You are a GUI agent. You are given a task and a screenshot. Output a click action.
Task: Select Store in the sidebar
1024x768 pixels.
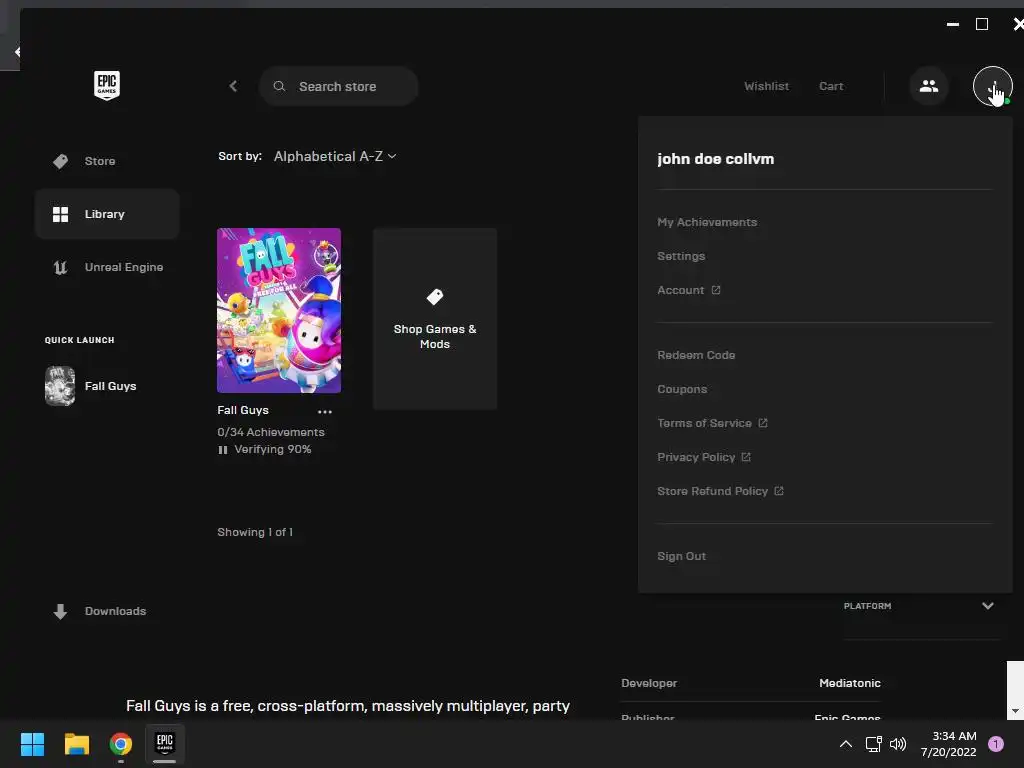(107, 161)
